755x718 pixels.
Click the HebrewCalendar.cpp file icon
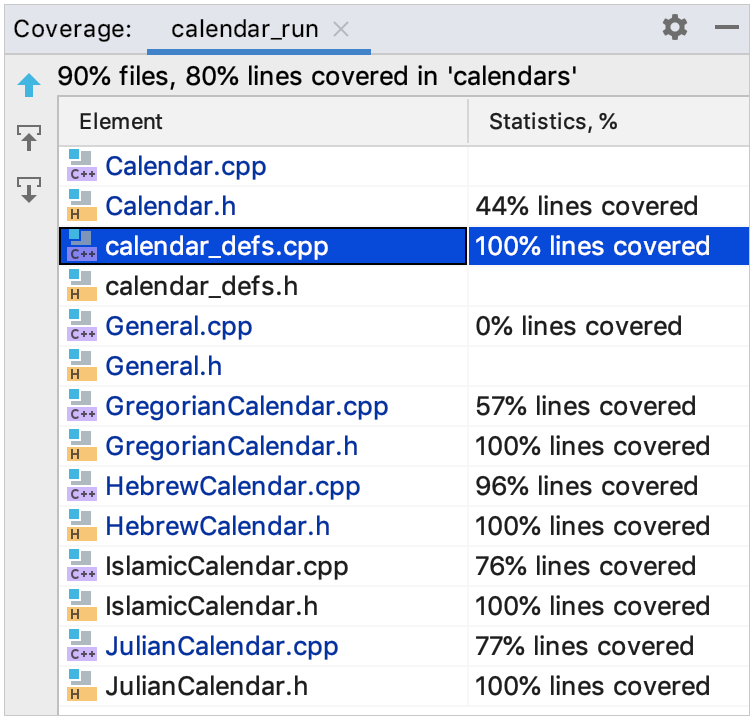coord(81,486)
